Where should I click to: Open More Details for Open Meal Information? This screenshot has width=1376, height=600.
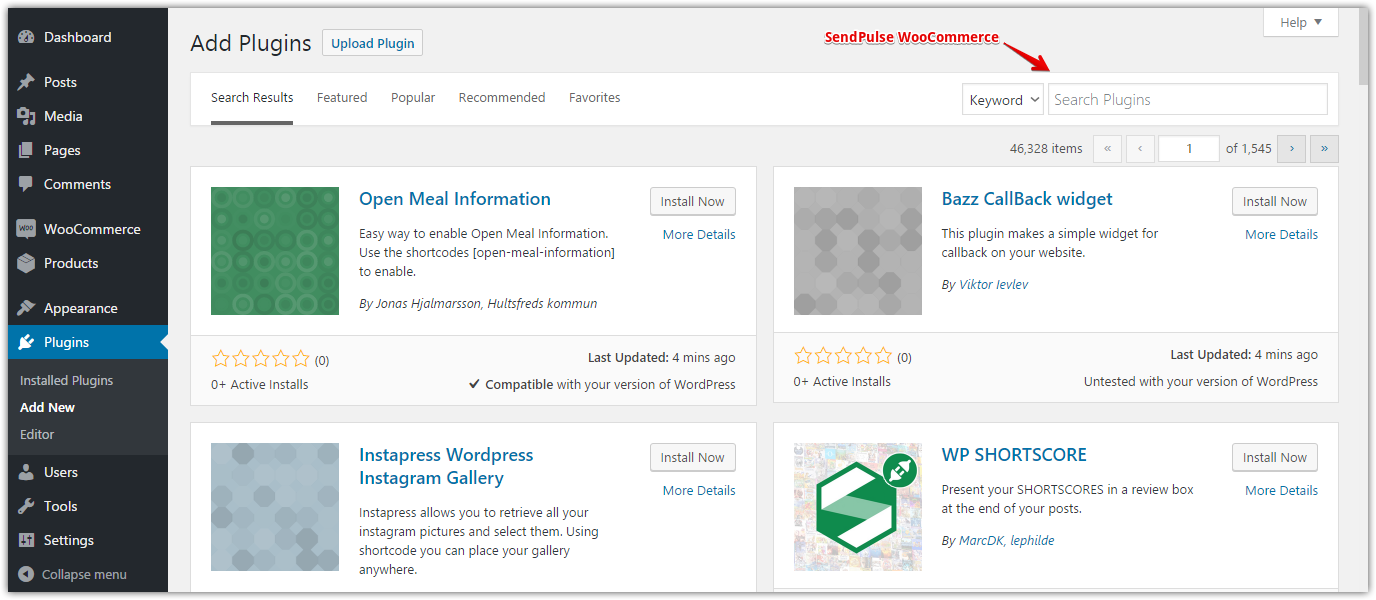coord(699,235)
